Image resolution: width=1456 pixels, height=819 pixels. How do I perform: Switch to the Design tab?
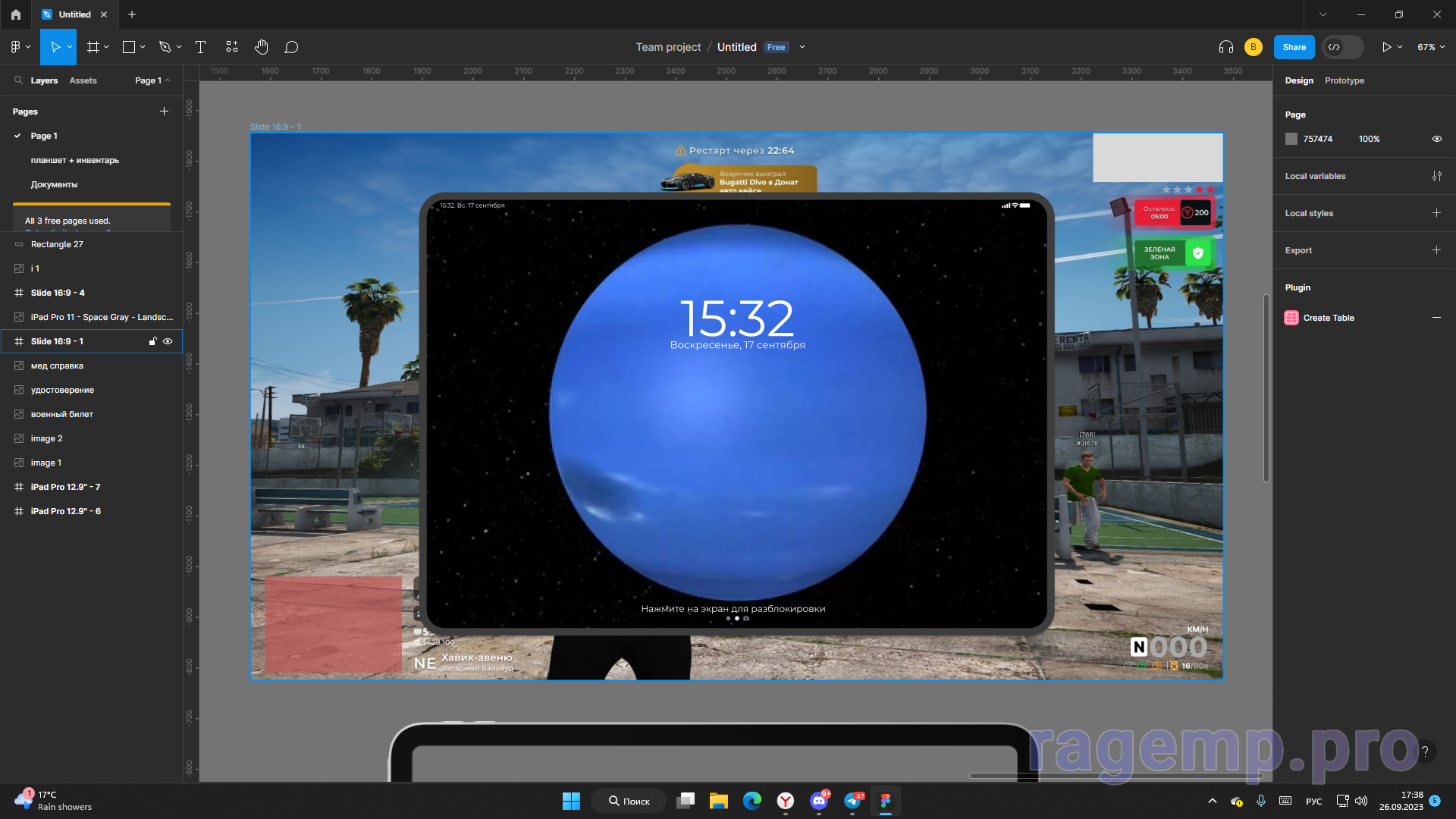[1299, 80]
